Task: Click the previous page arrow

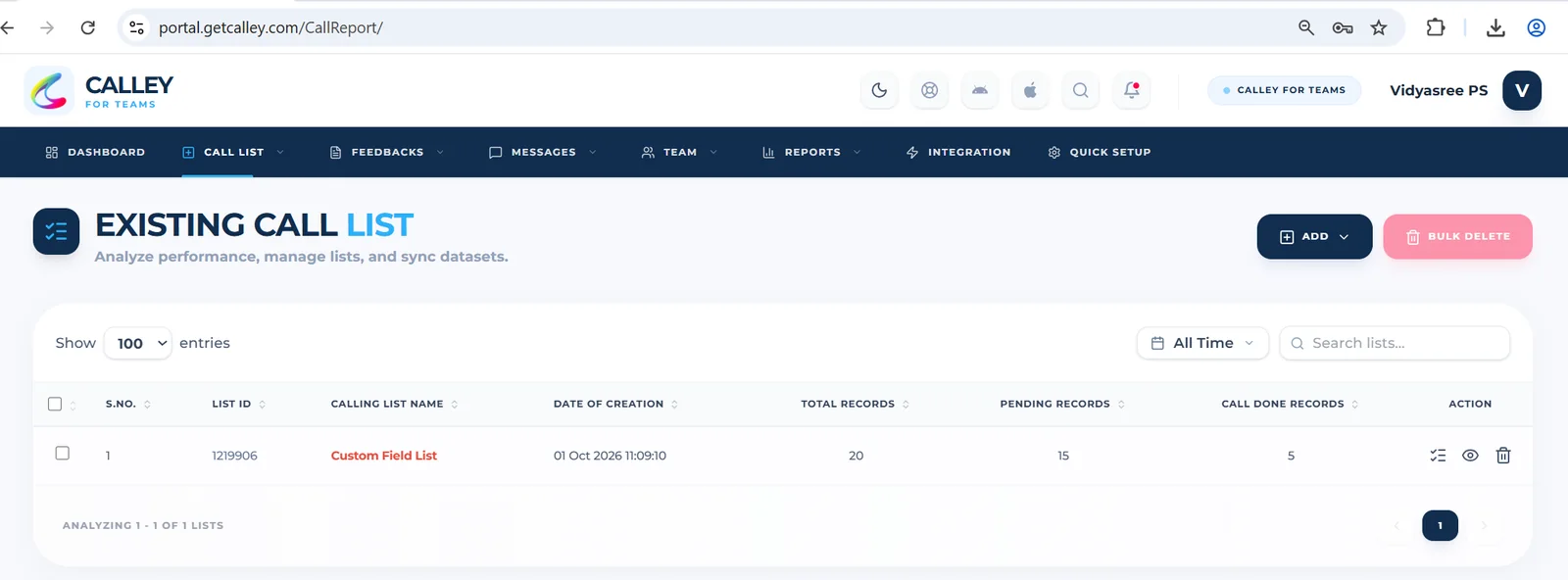Action: [1396, 525]
